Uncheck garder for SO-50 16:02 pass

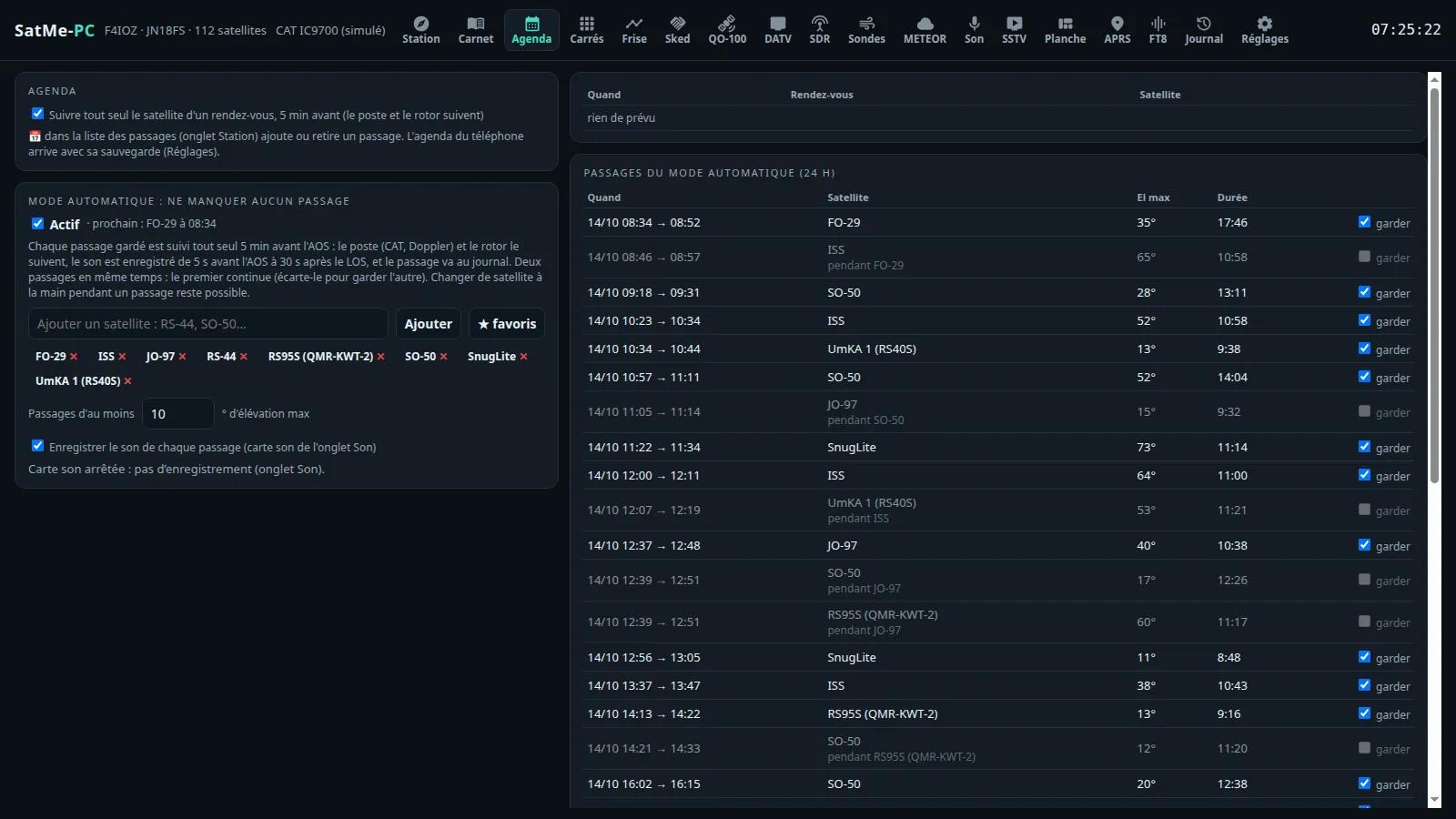[x=1364, y=784]
